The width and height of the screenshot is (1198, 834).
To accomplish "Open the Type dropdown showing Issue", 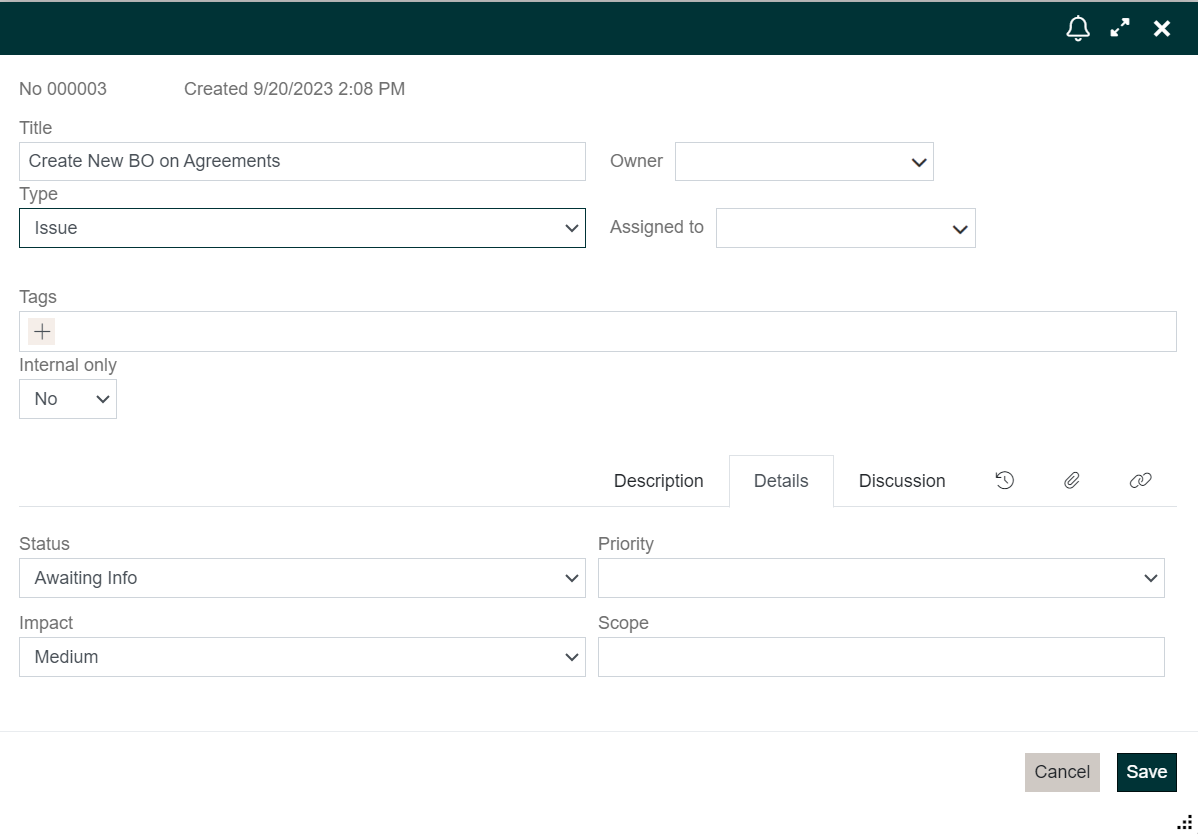I will pos(302,228).
